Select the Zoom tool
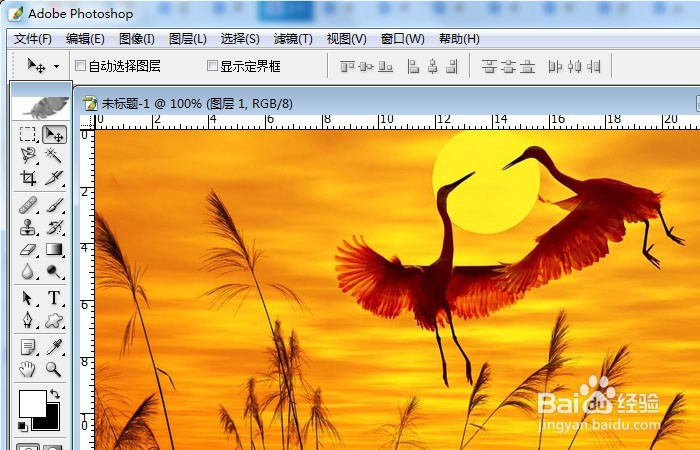Image resolution: width=700 pixels, height=450 pixels. [x=54, y=369]
